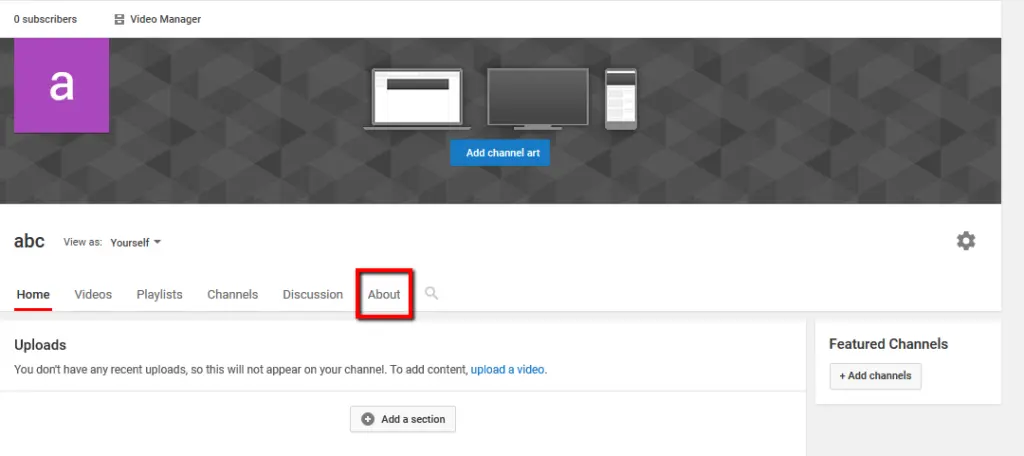Open the channel settings gear

(x=965, y=241)
